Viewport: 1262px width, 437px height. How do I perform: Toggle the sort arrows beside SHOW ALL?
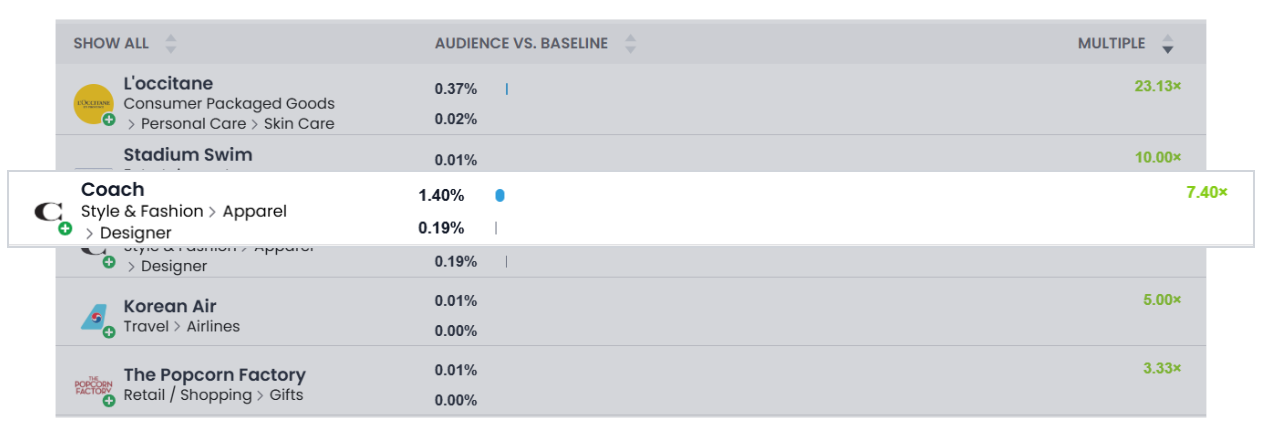[x=171, y=44]
